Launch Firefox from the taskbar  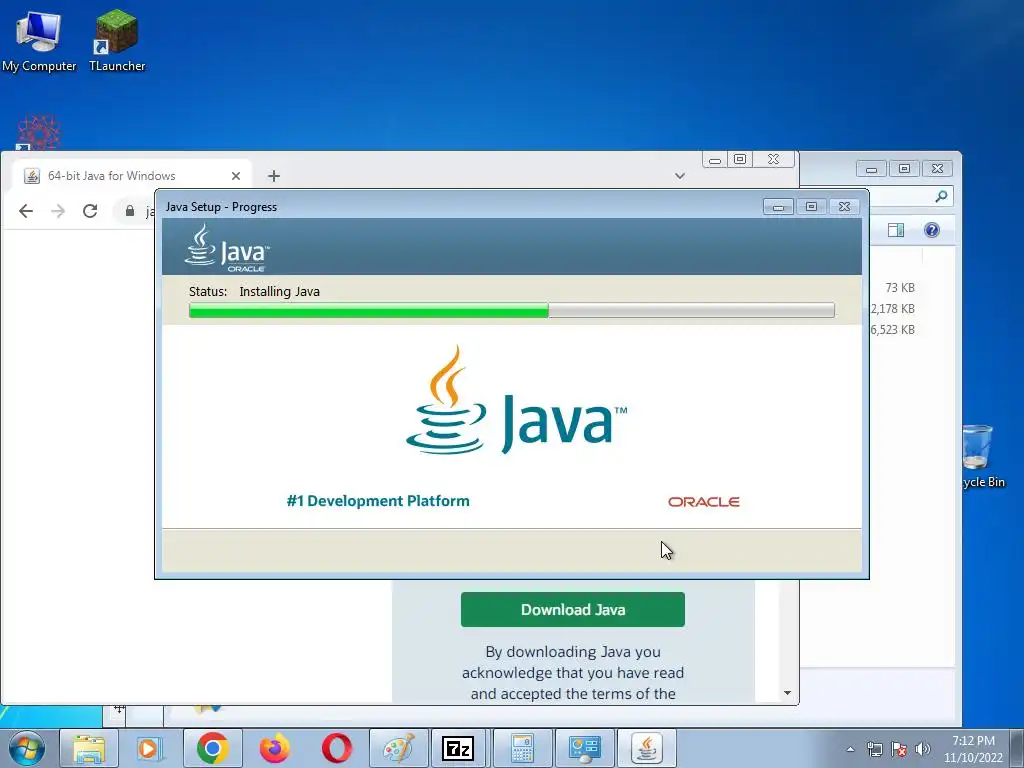[x=274, y=748]
